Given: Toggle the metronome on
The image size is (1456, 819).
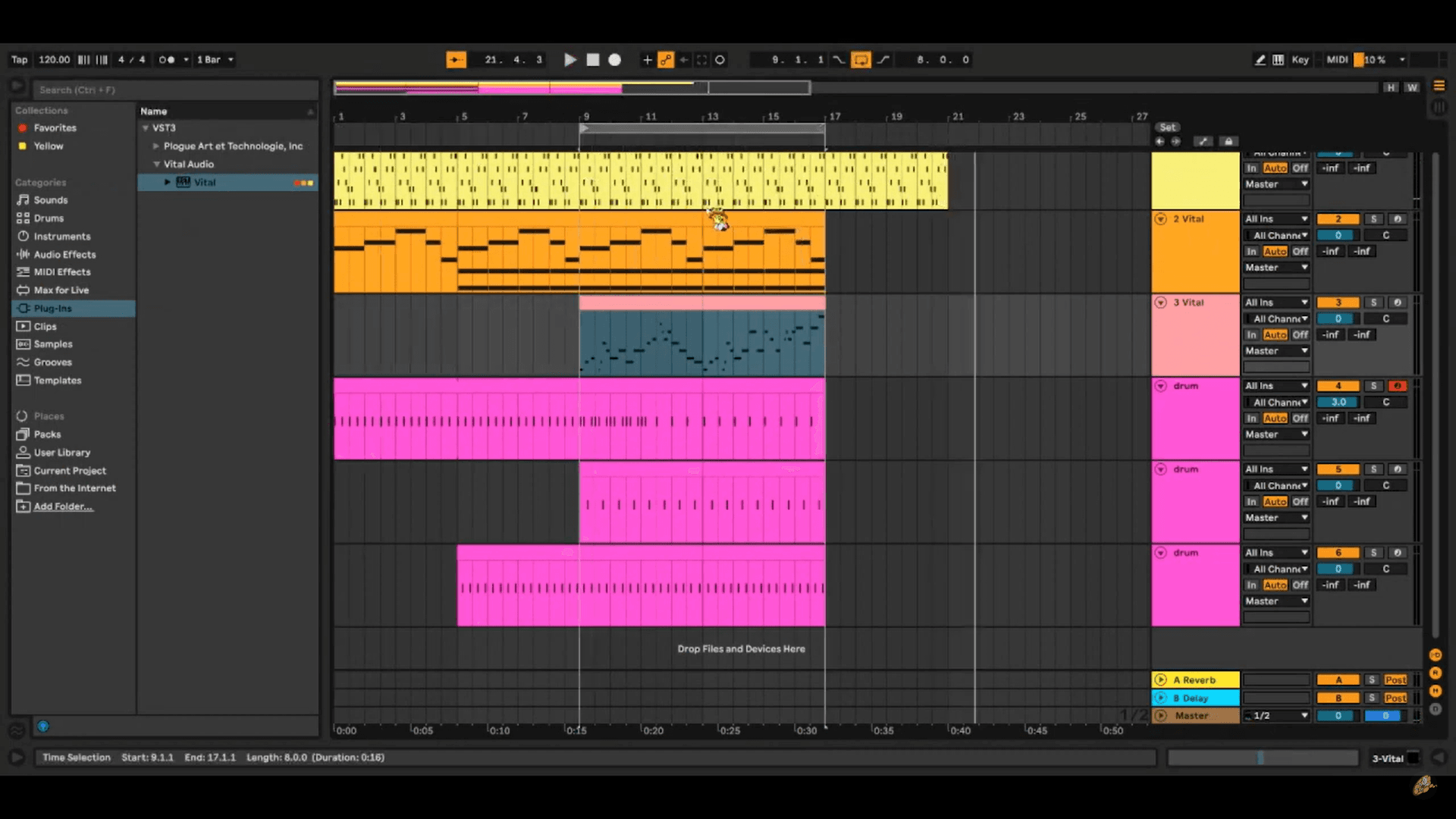Looking at the screenshot, I should (x=168, y=59).
